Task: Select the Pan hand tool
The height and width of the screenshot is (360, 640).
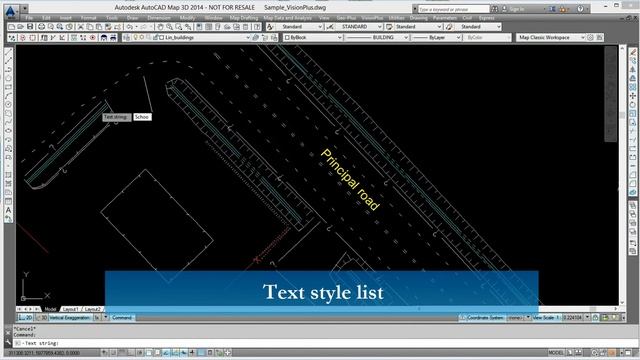Action: [160, 27]
